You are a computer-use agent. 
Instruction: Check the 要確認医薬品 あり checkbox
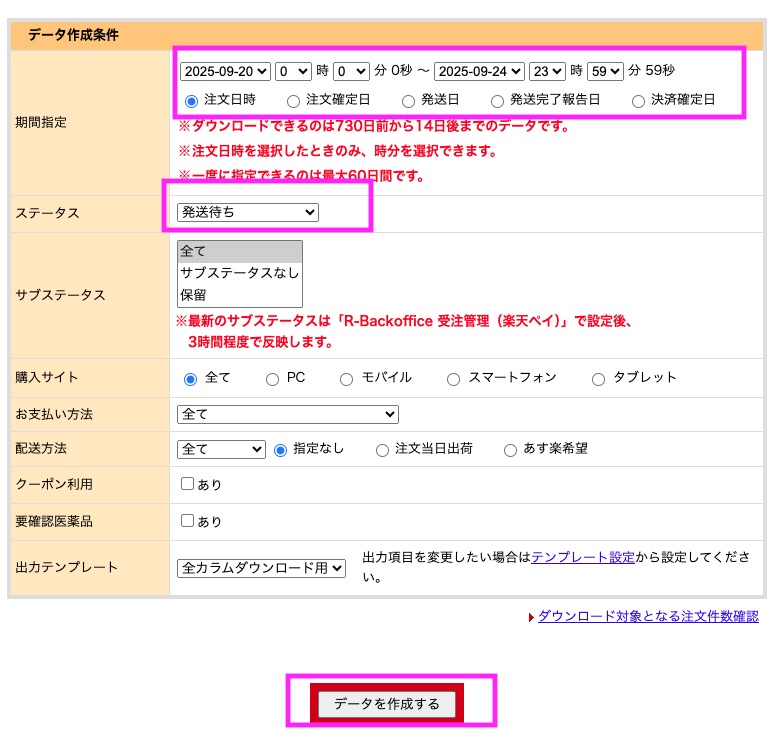pos(187,521)
